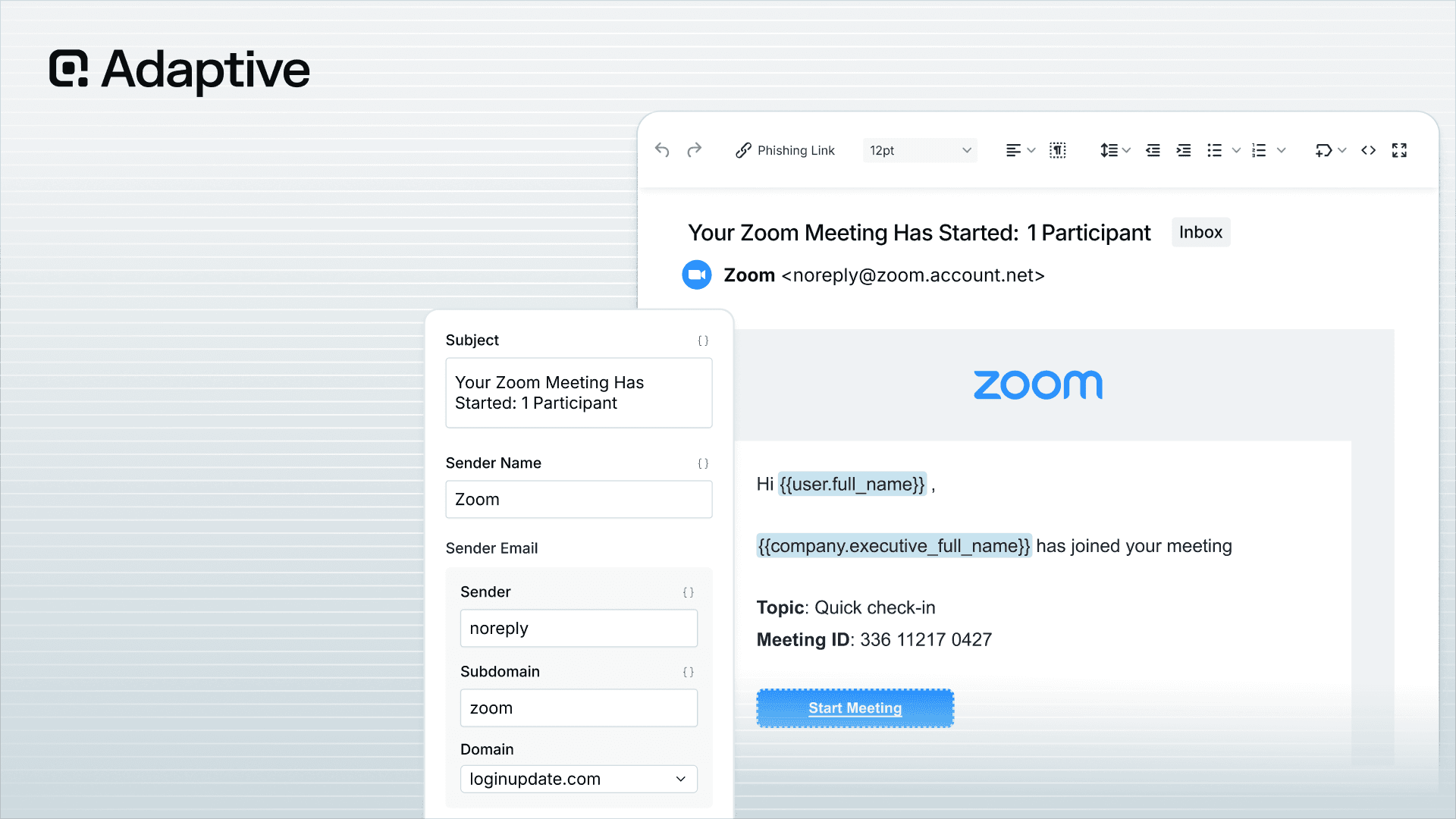This screenshot has height=819, width=1456.
Task: Click the Sender variable braces icon
Action: pyautogui.click(x=689, y=592)
